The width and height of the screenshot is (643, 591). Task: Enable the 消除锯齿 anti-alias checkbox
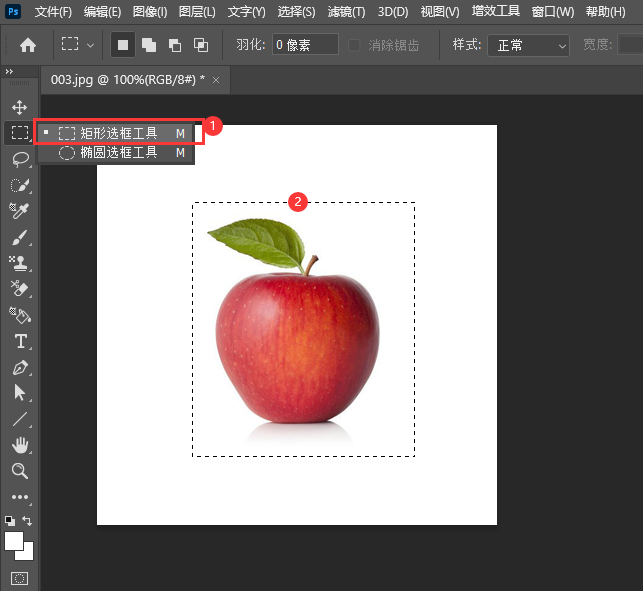pyautogui.click(x=355, y=45)
